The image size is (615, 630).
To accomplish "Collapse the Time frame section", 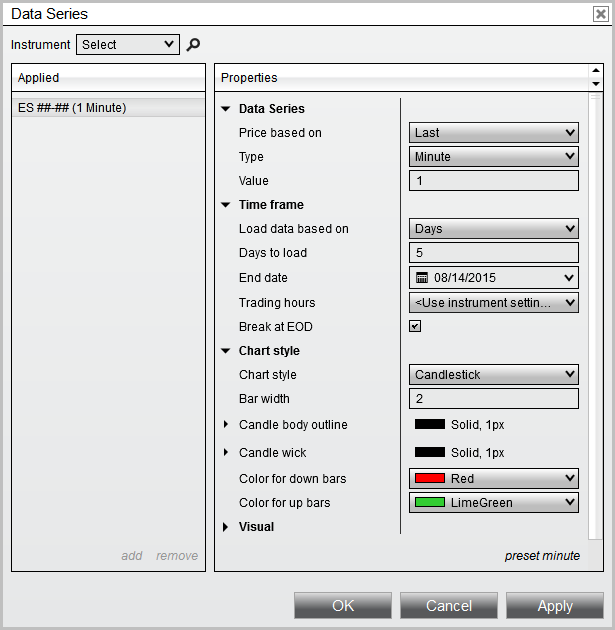I will [x=226, y=205].
